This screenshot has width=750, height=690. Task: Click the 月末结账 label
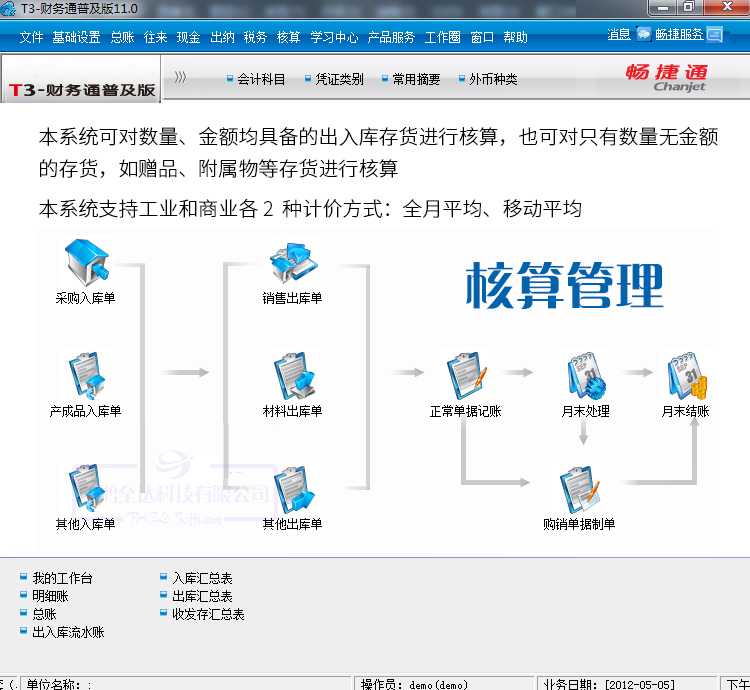tap(685, 411)
